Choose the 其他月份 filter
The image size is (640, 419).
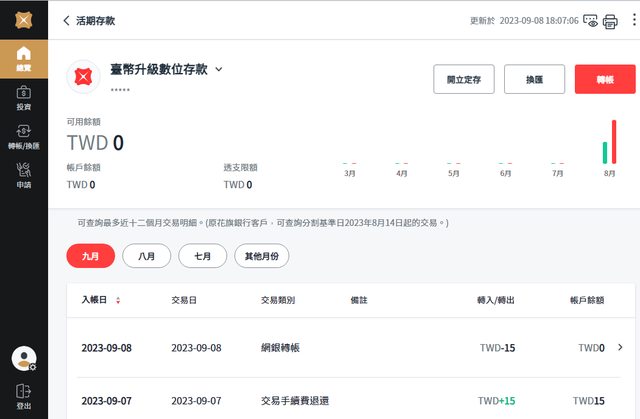(x=262, y=256)
